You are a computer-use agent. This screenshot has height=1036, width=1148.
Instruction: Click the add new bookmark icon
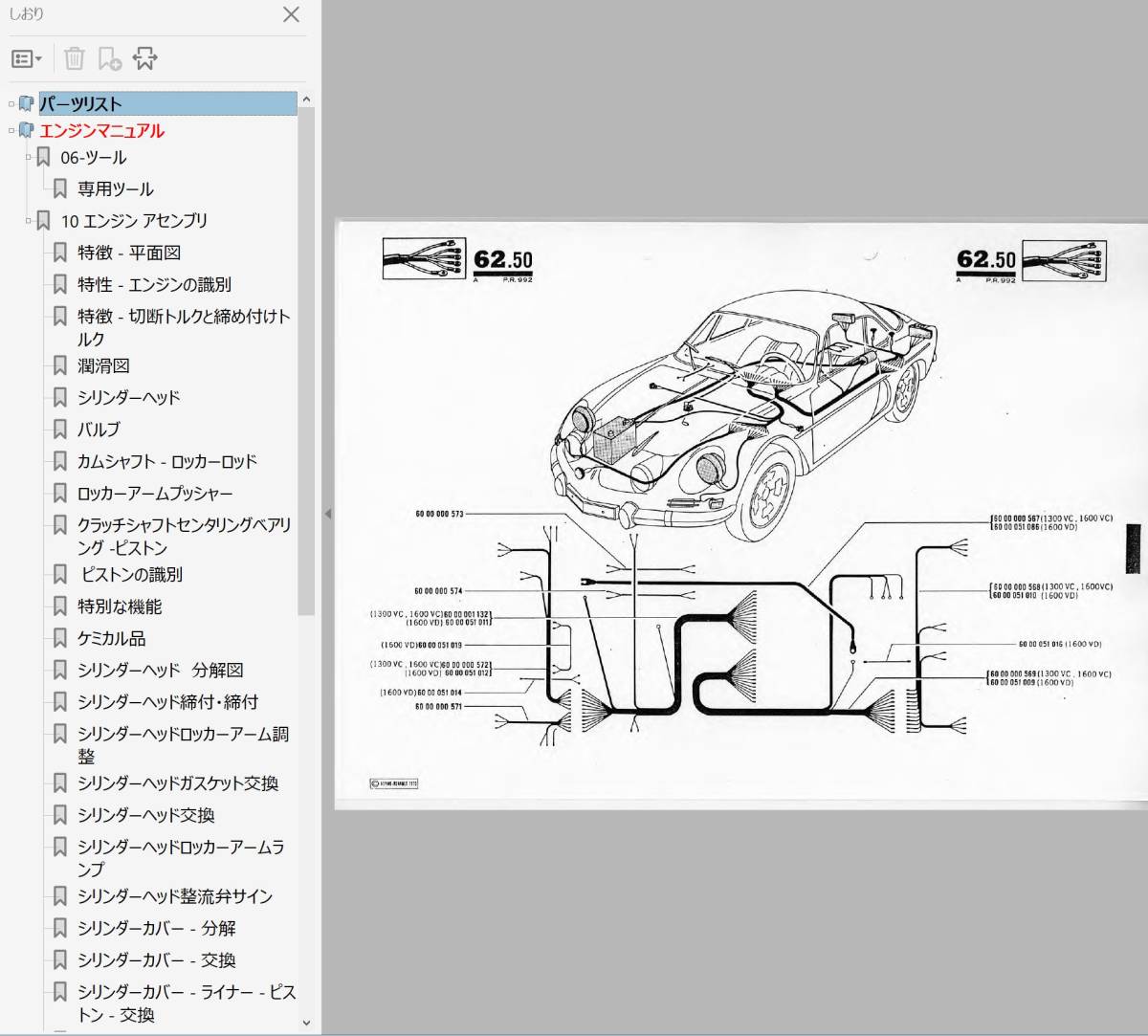[109, 59]
